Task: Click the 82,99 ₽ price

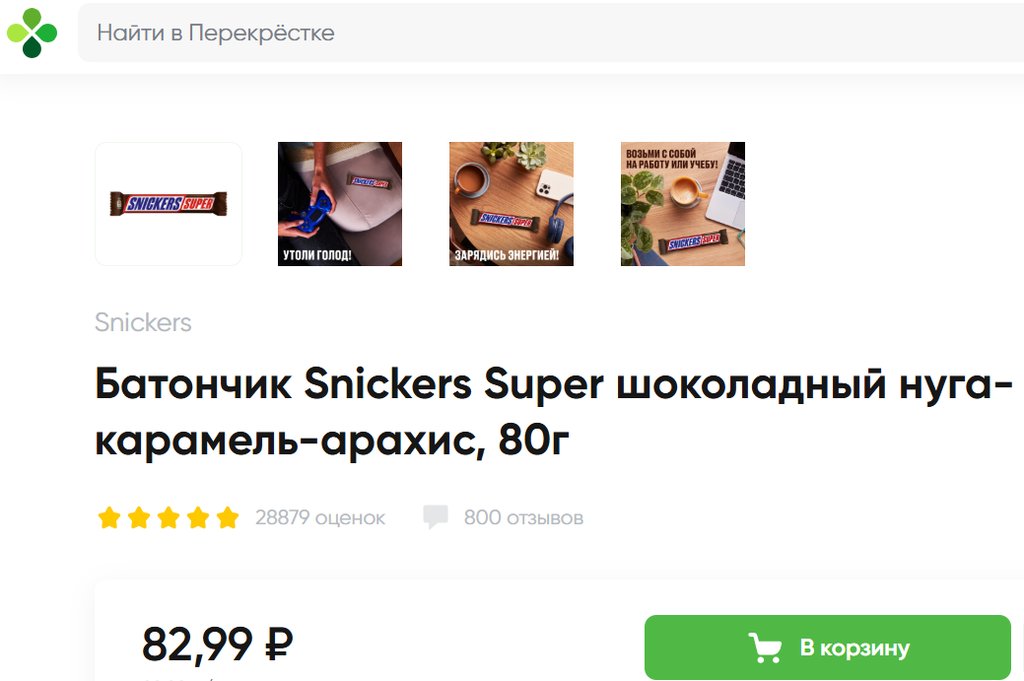Action: pyautogui.click(x=217, y=644)
